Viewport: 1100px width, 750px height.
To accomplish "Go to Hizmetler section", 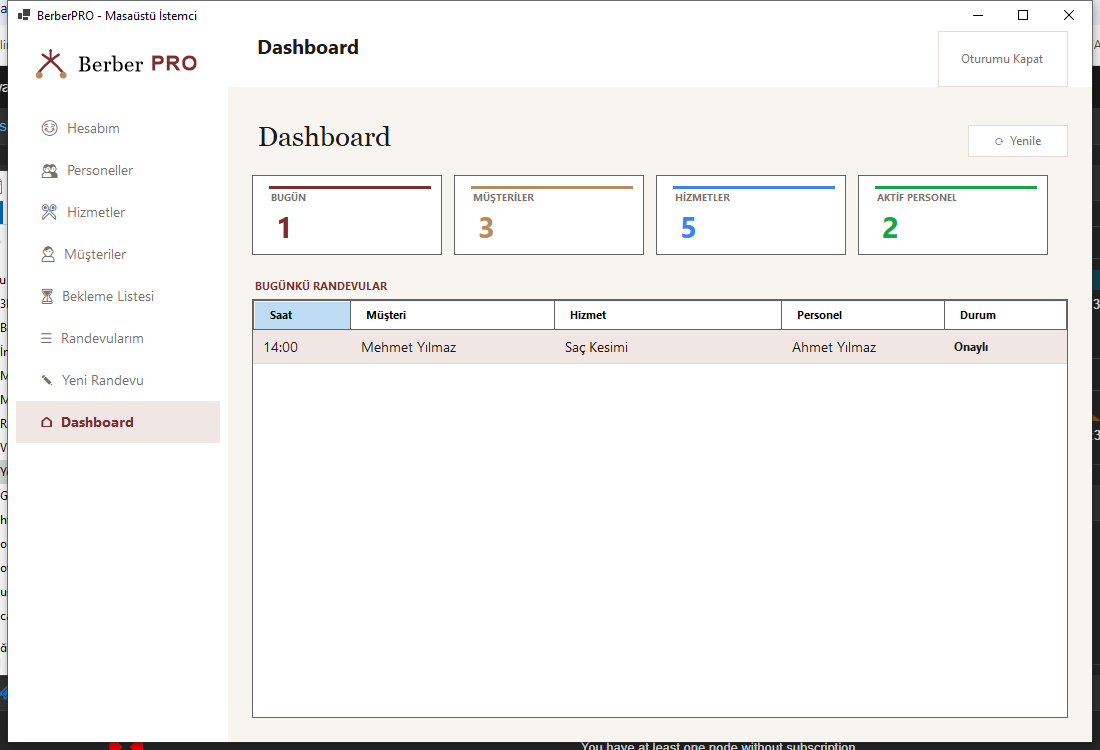I will click(118, 212).
